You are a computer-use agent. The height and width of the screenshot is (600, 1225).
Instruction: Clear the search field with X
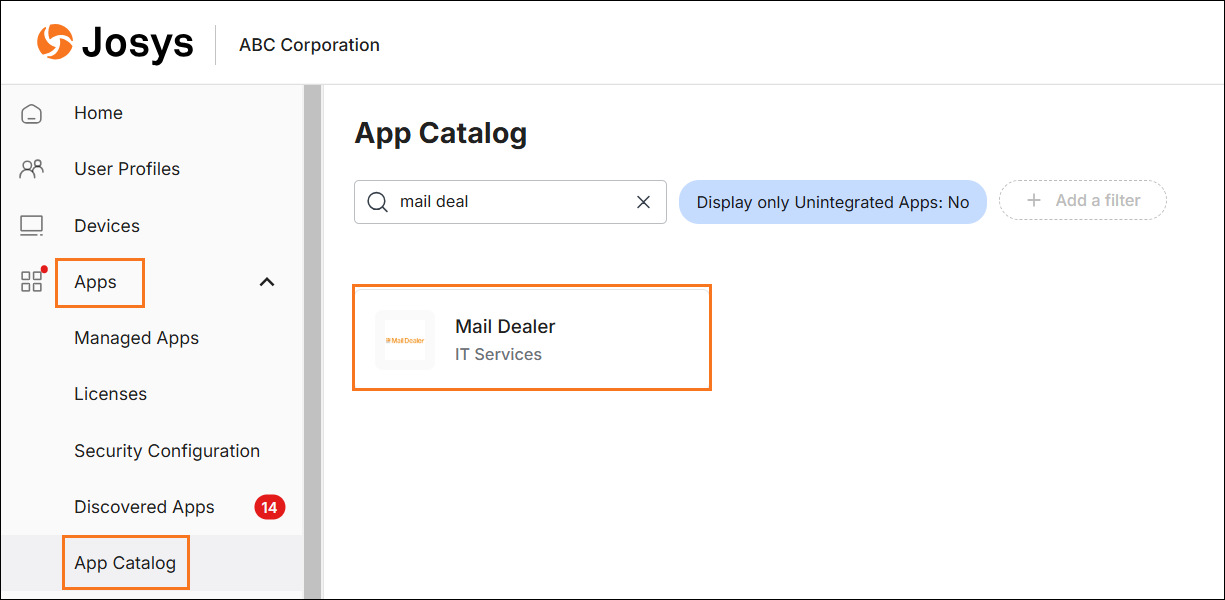[644, 202]
